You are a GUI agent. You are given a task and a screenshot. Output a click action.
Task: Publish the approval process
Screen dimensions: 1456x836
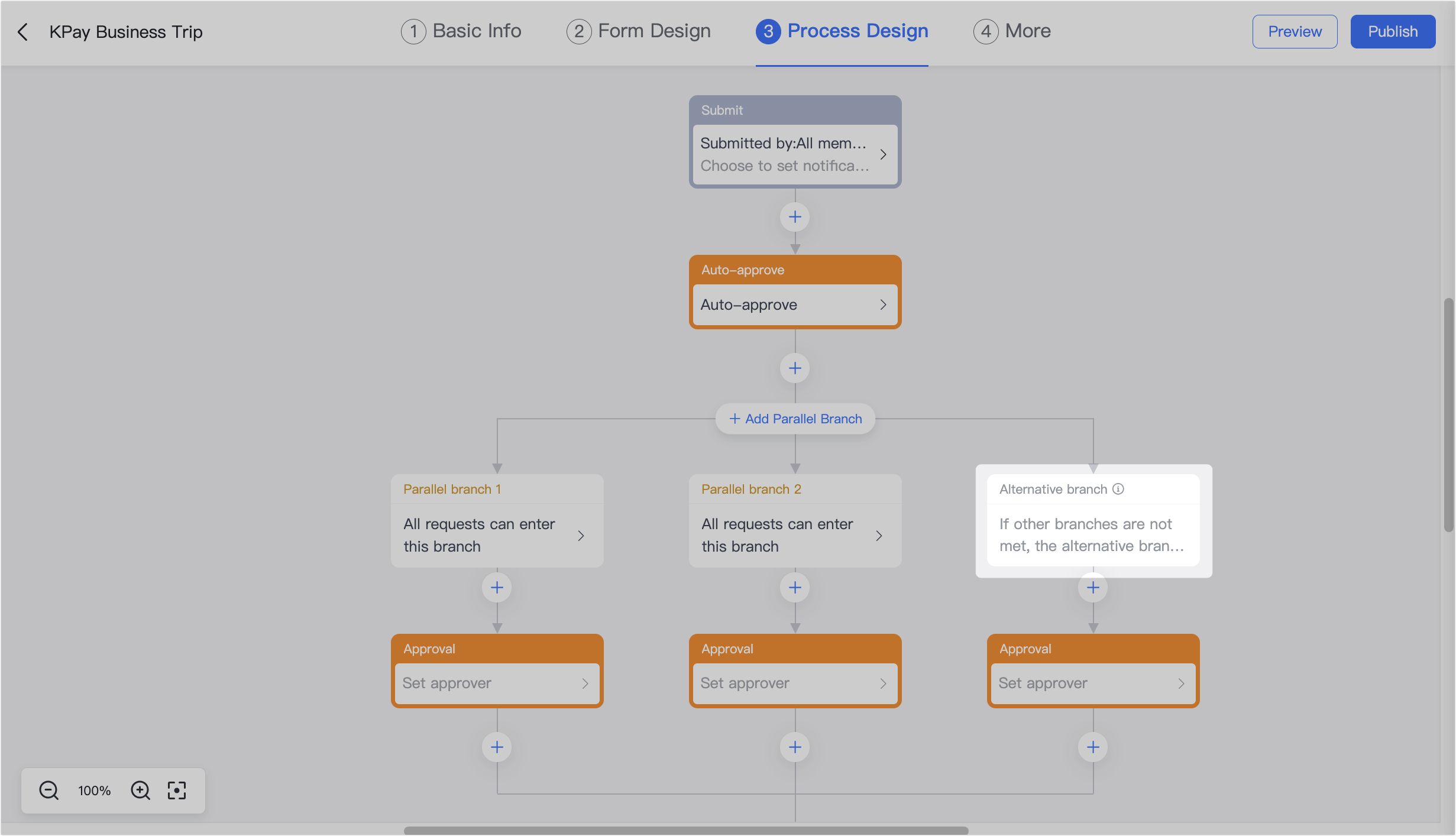coord(1393,31)
